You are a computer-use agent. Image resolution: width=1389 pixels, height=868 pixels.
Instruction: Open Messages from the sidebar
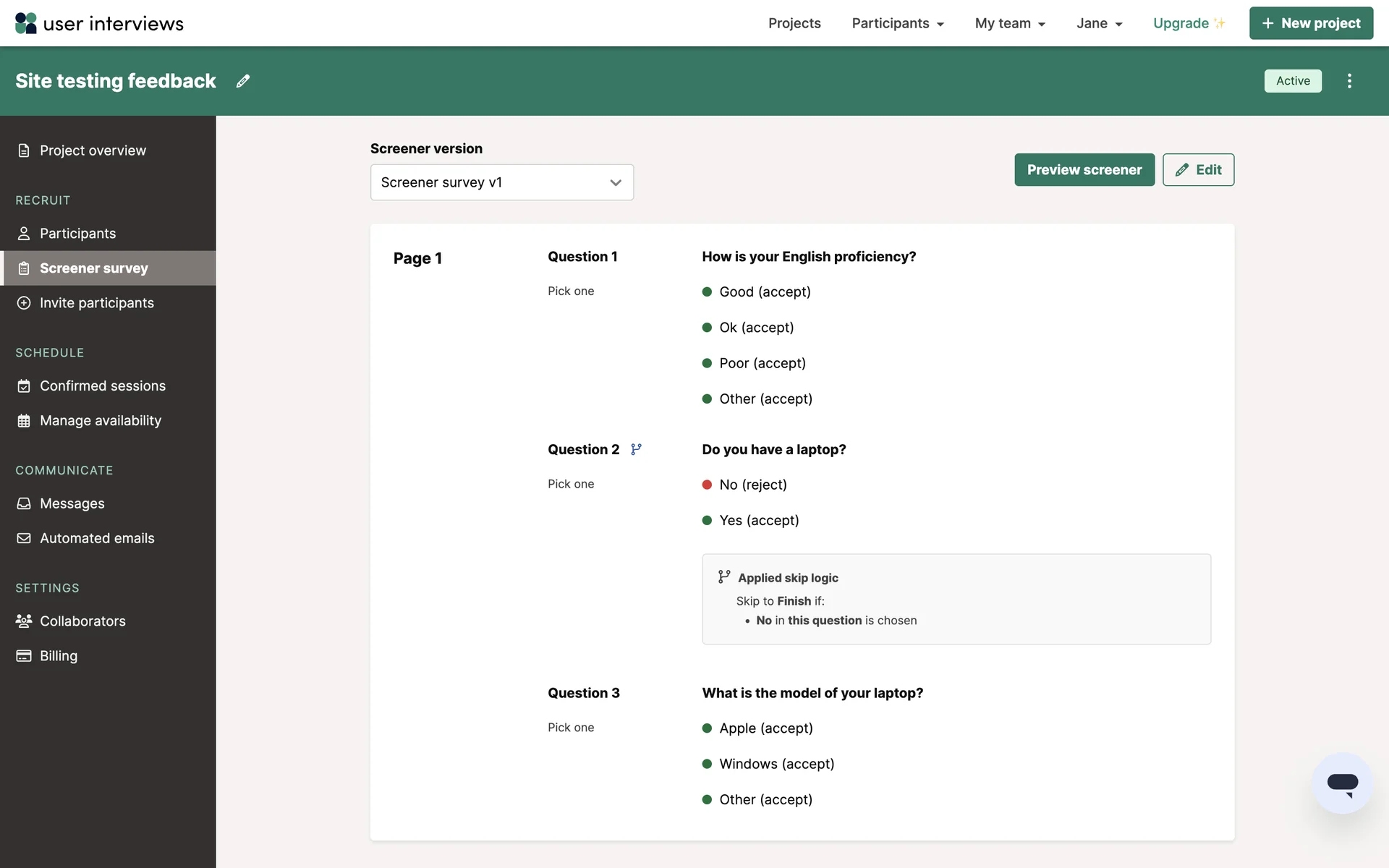click(72, 503)
